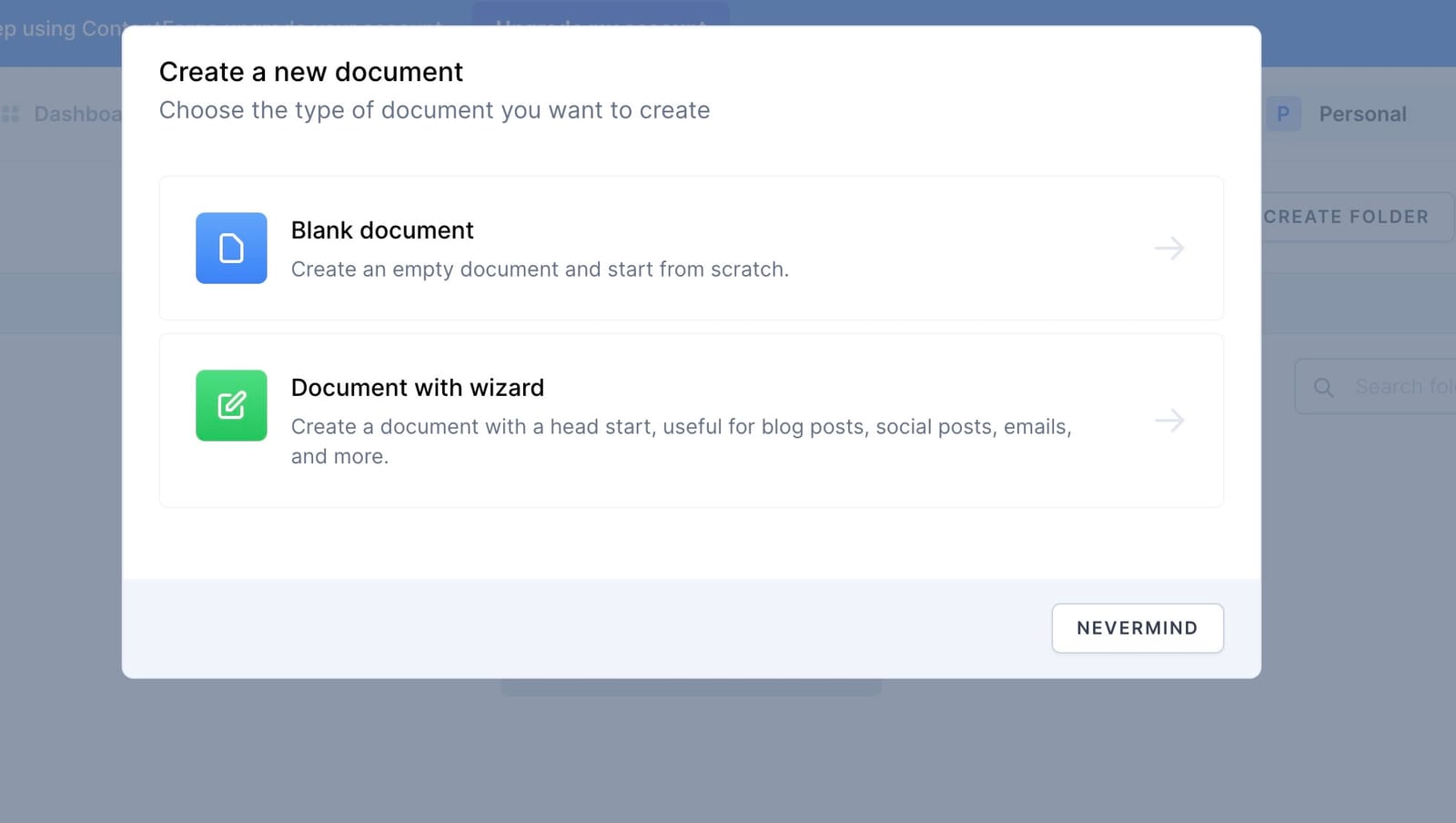Viewport: 1456px width, 823px height.
Task: Go to the Dashboard nav item
Action: (77, 114)
